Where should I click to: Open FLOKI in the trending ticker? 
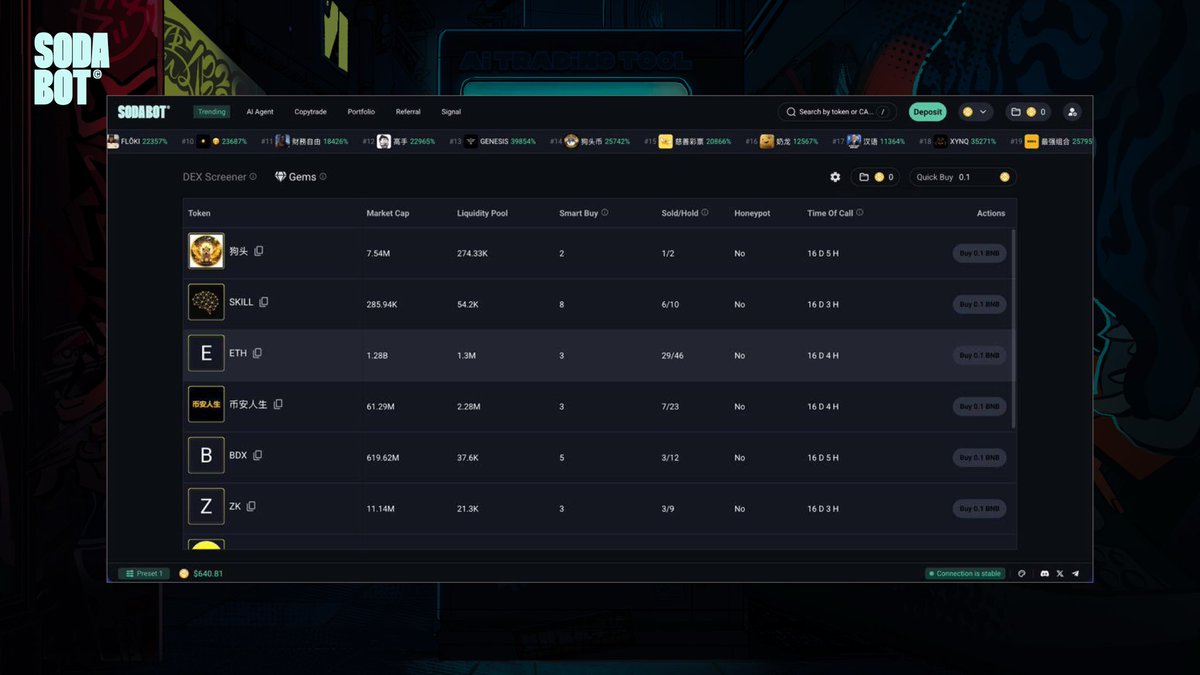click(x=138, y=142)
